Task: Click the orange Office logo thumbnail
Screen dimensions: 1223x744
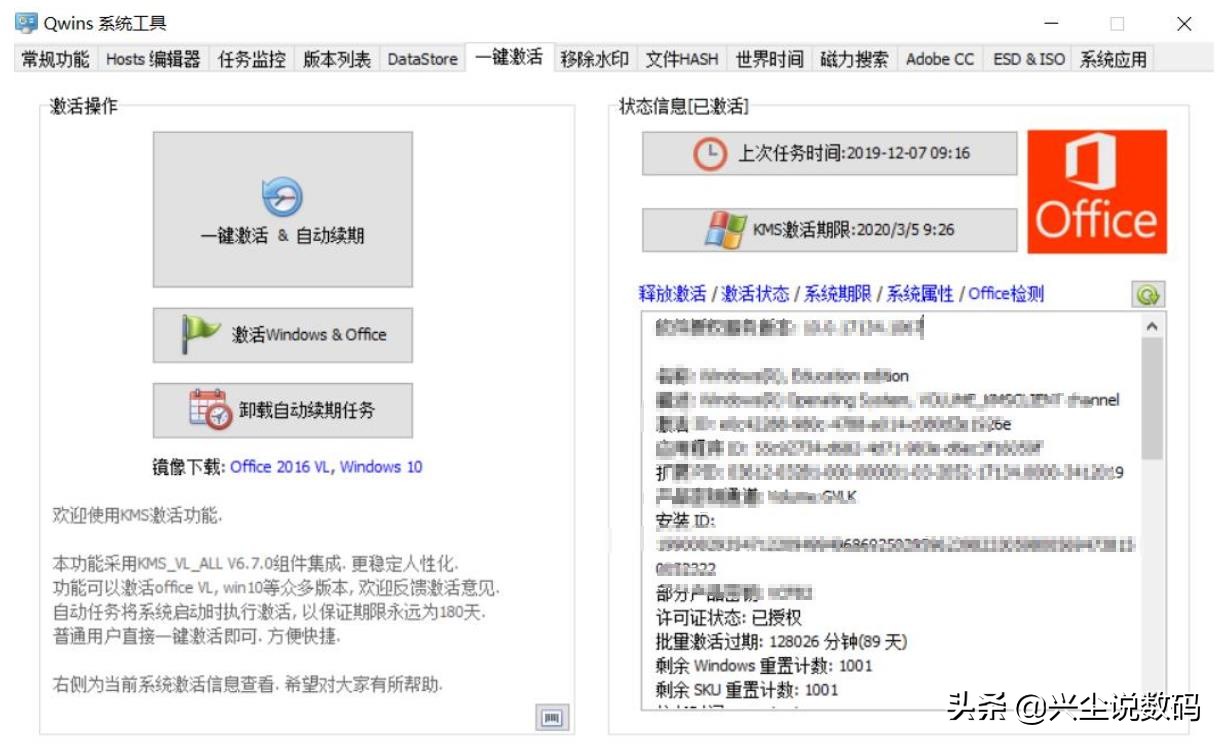Action: 1098,190
